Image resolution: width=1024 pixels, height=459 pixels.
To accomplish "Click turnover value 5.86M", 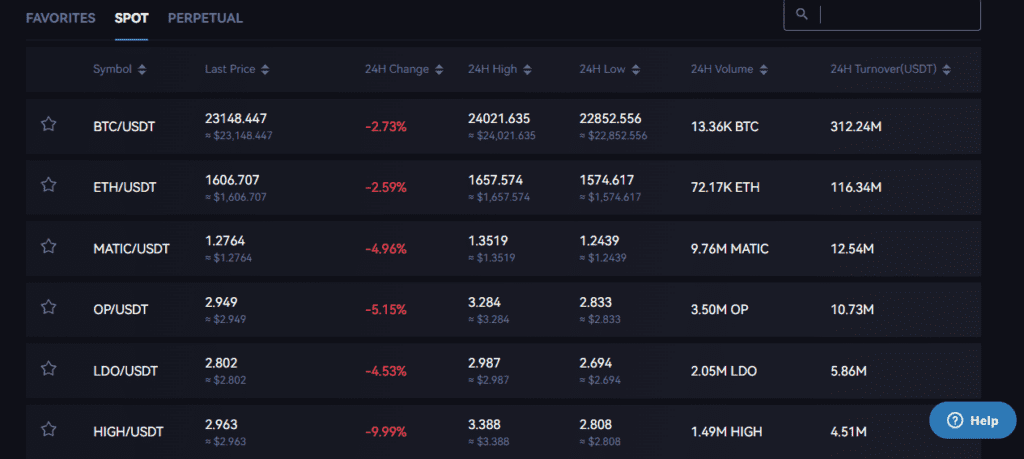I will (848, 372).
